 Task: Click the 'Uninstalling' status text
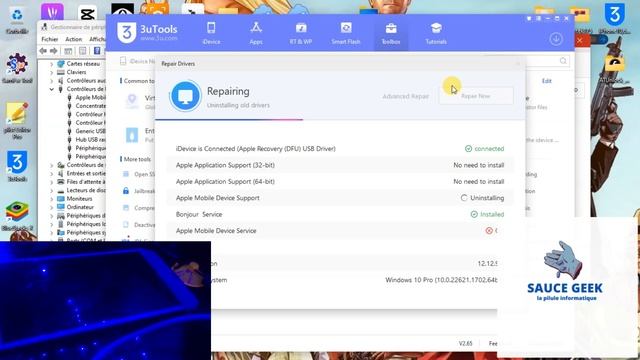click(x=487, y=198)
